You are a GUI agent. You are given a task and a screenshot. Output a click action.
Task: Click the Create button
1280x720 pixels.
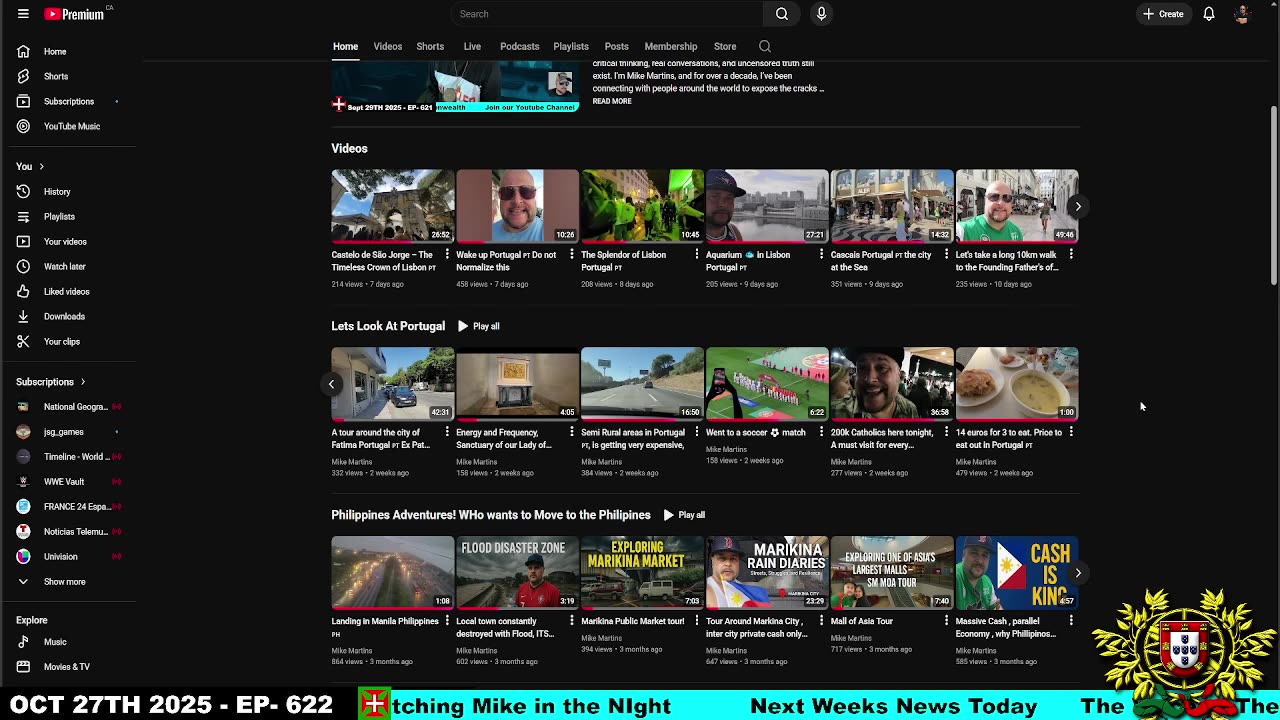point(1164,14)
